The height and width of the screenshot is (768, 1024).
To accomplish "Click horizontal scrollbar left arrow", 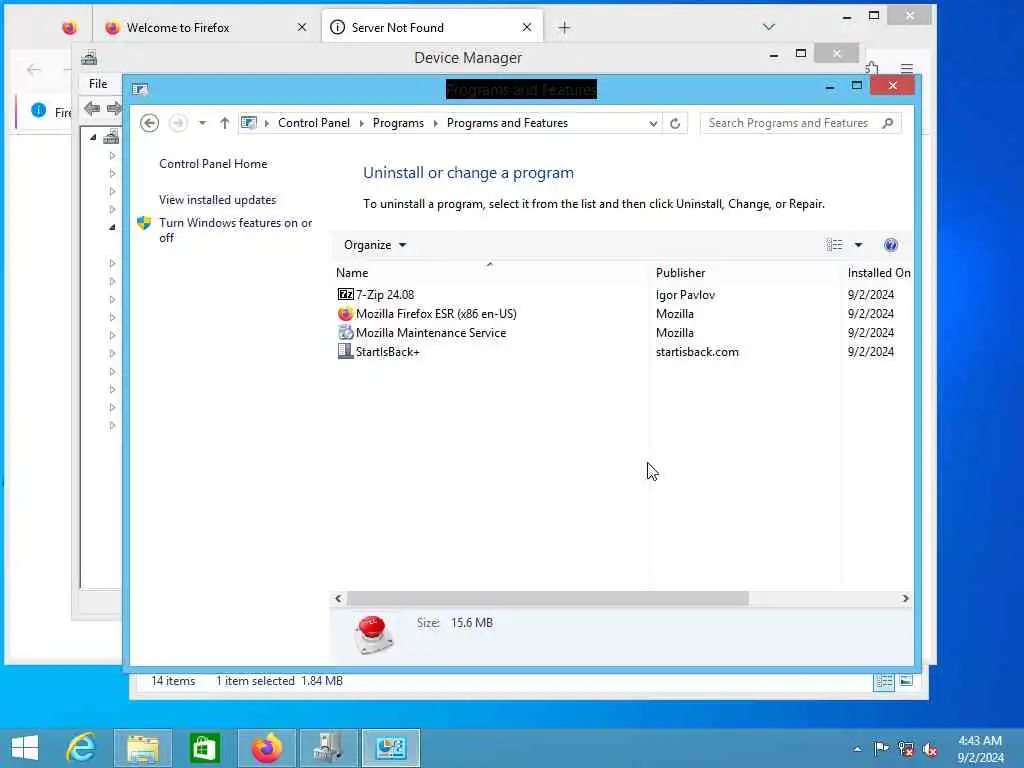I will coord(338,598).
